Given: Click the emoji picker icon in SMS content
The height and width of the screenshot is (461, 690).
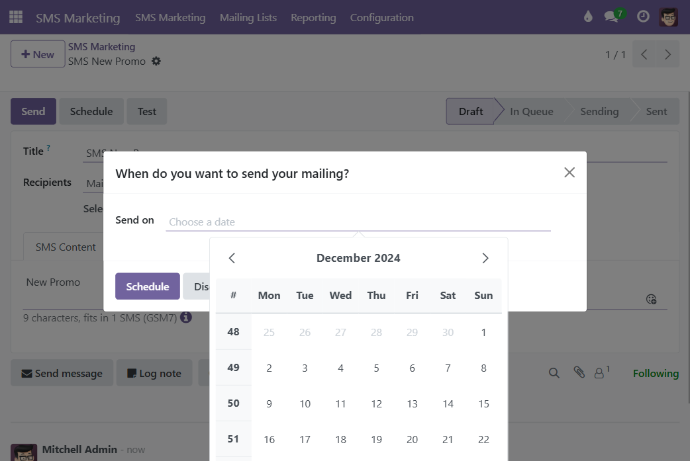Looking at the screenshot, I should (x=651, y=299).
